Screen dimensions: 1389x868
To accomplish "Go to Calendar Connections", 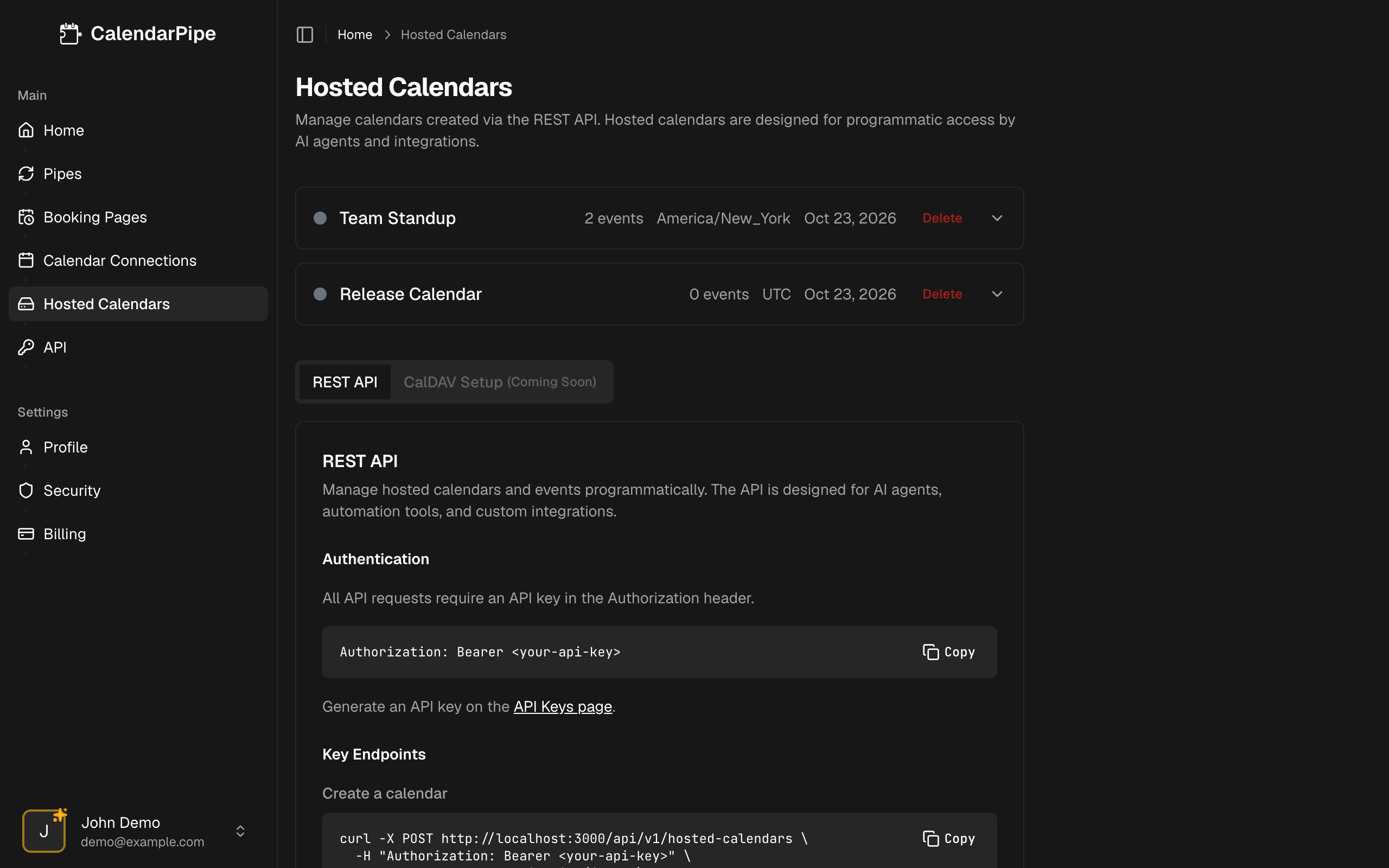I will click(138, 260).
